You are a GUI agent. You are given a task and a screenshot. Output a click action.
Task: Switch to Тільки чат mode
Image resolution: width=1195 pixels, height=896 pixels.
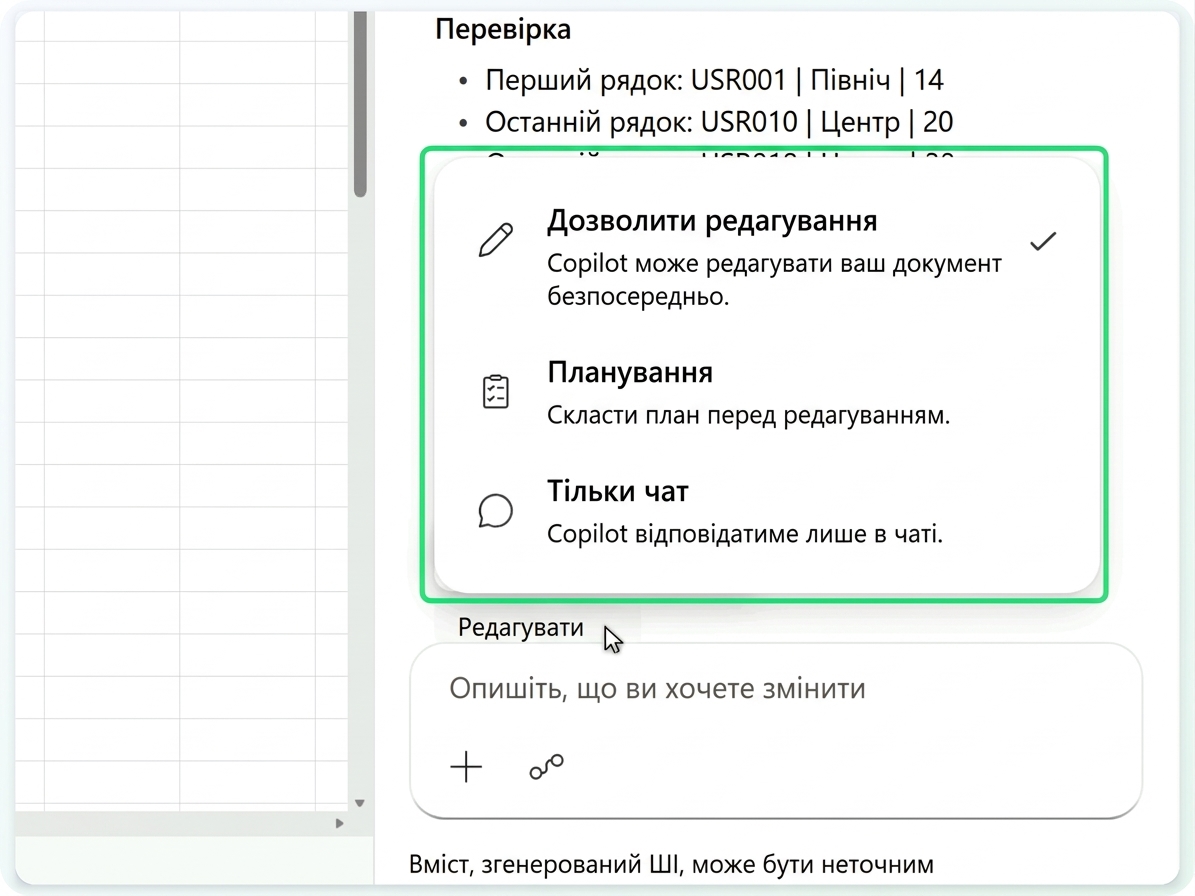coord(767,511)
